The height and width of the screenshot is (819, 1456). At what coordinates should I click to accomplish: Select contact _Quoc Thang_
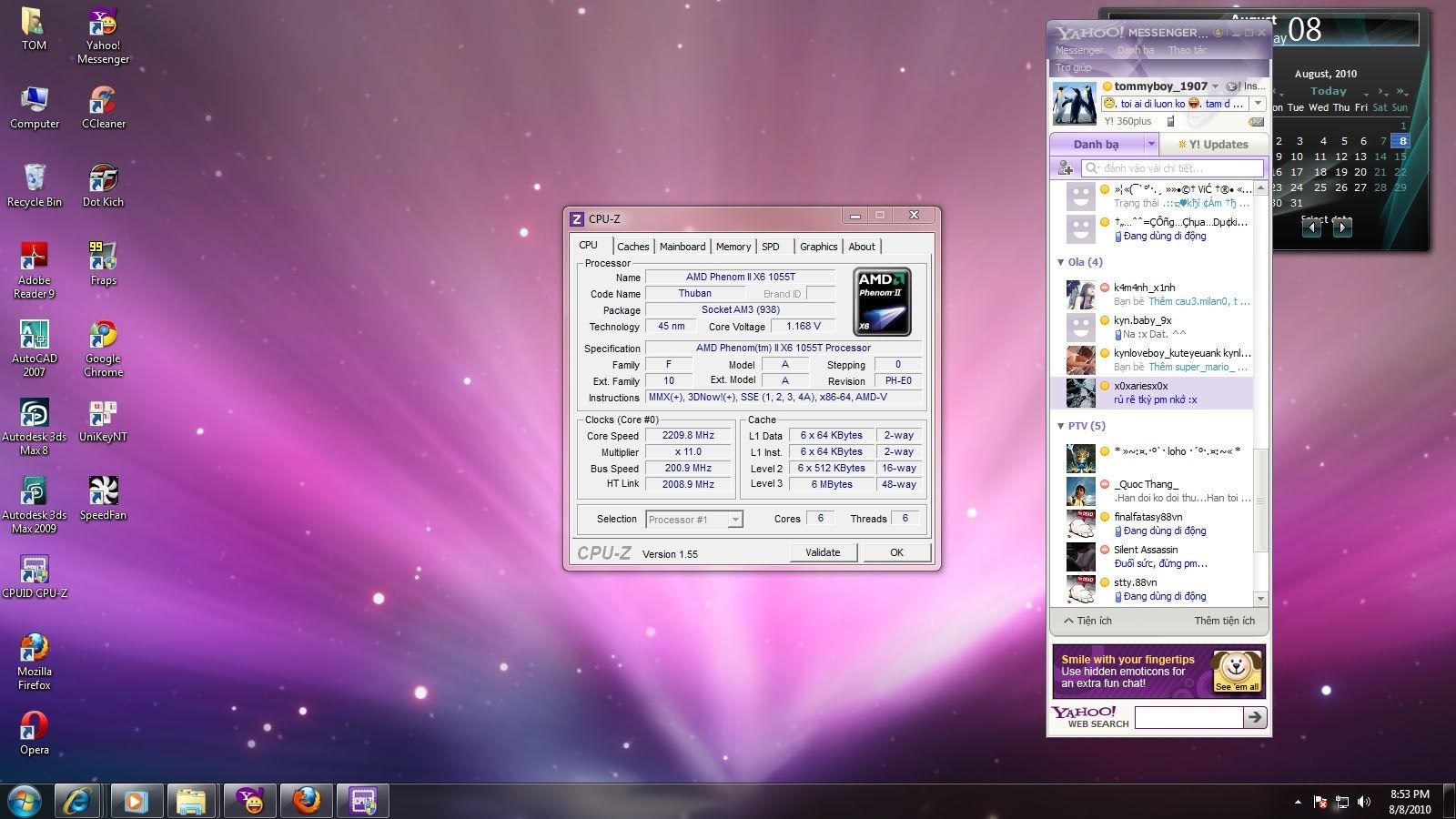click(1151, 490)
